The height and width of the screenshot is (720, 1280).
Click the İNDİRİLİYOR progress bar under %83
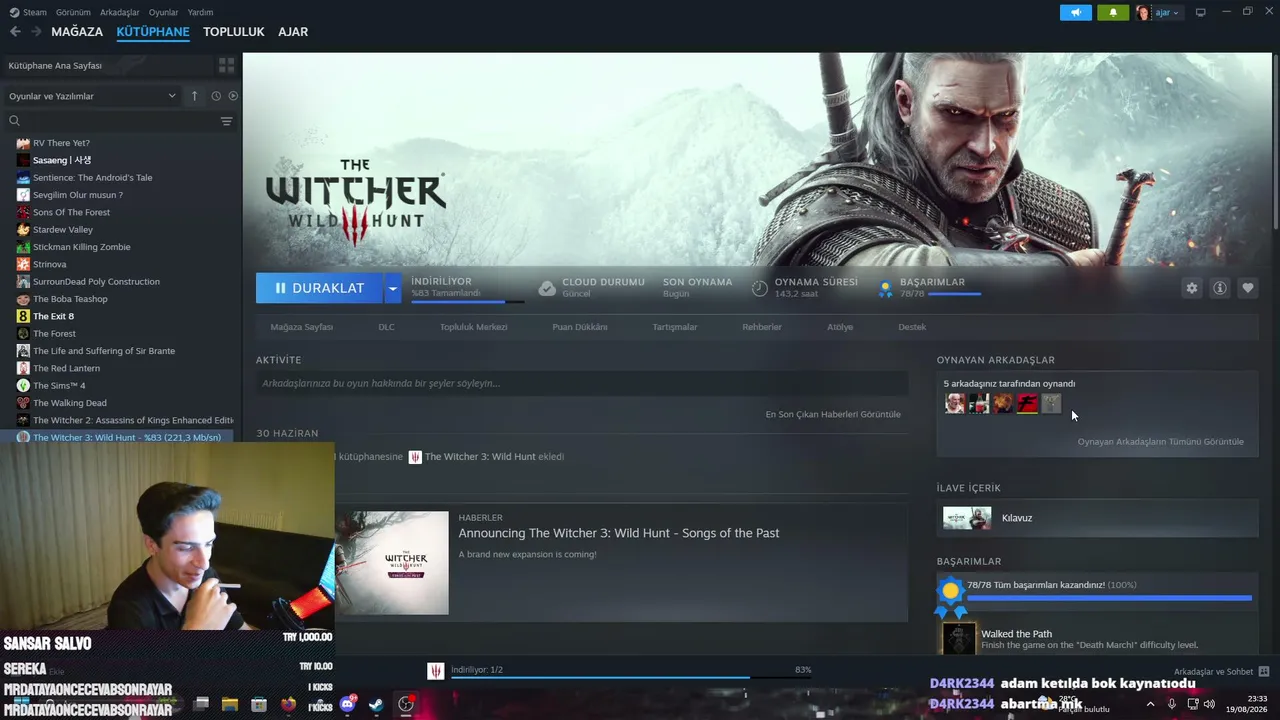[x=468, y=301]
